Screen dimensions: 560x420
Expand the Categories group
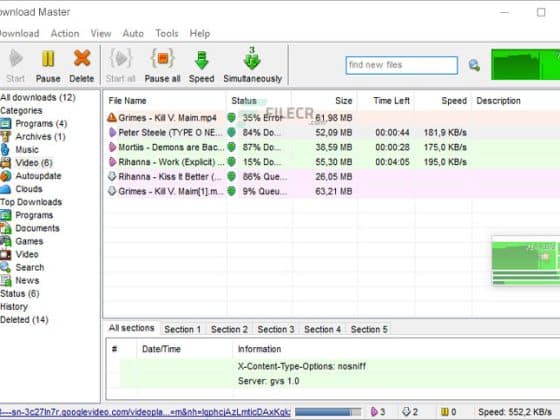(x=21, y=110)
